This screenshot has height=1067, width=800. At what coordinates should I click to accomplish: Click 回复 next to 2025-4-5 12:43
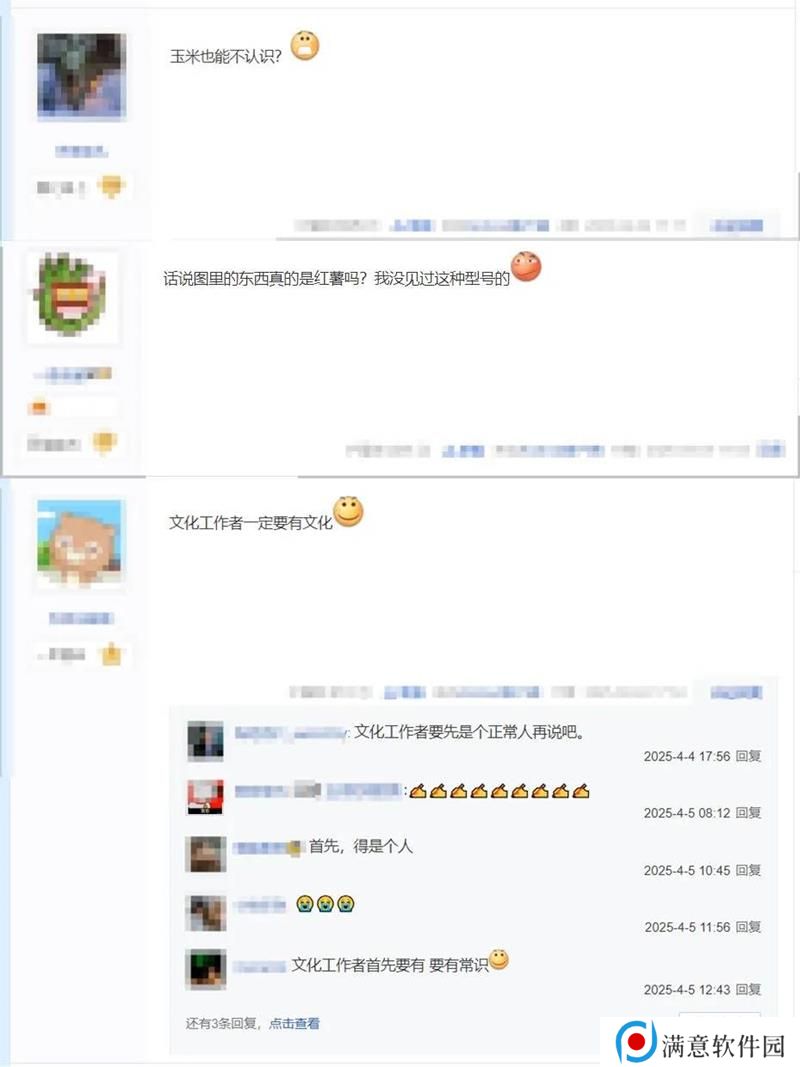pos(748,989)
